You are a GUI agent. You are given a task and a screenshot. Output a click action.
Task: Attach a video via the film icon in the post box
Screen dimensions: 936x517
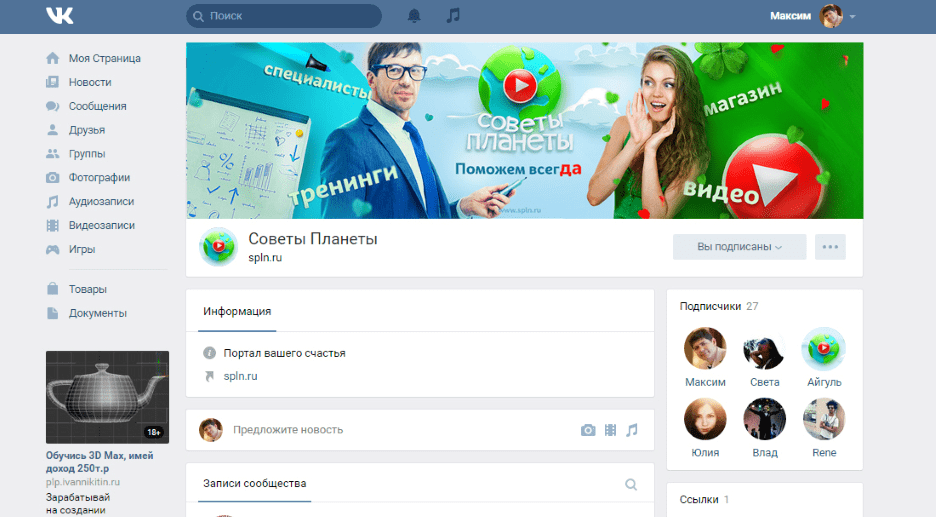[610, 430]
